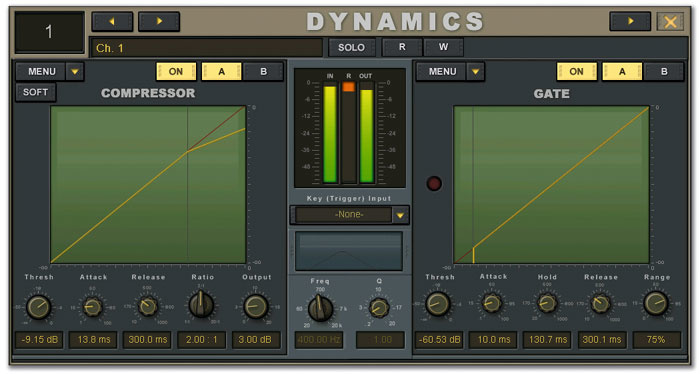The width and height of the screenshot is (700, 374).
Task: Click the red gate status indicator
Action: click(x=434, y=183)
